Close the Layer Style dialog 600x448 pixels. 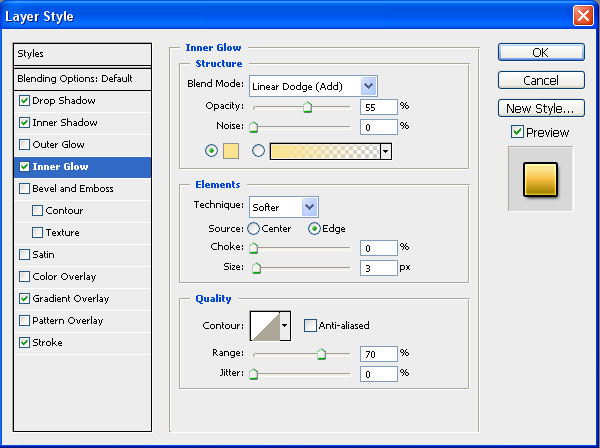coord(583,16)
